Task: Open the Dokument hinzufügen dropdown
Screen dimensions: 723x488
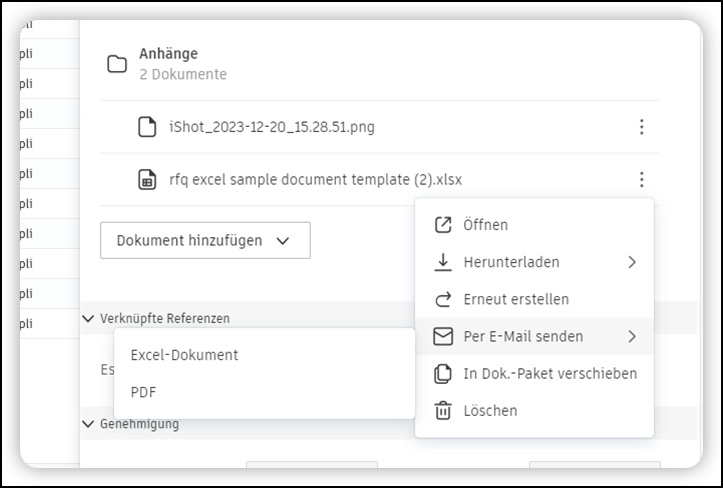Action: [x=205, y=240]
